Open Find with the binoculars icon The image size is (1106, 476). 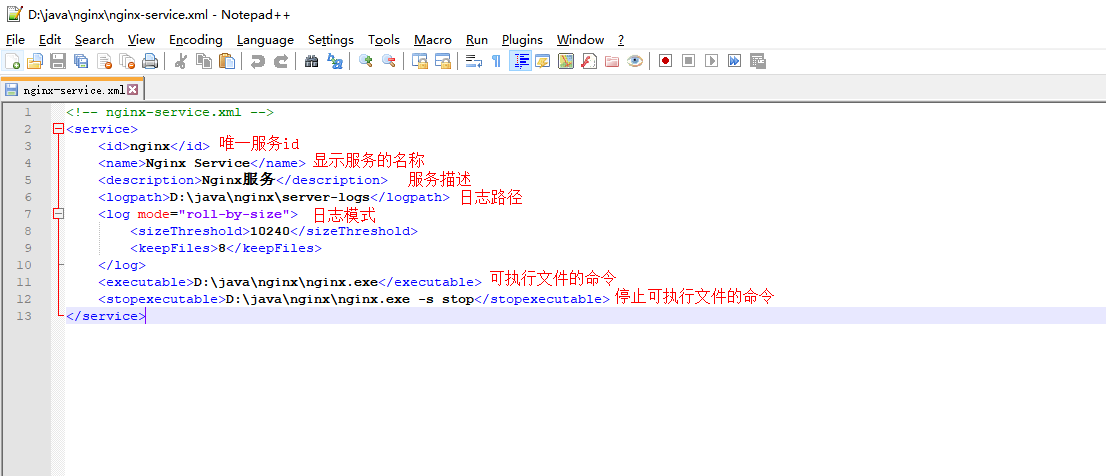[312, 61]
